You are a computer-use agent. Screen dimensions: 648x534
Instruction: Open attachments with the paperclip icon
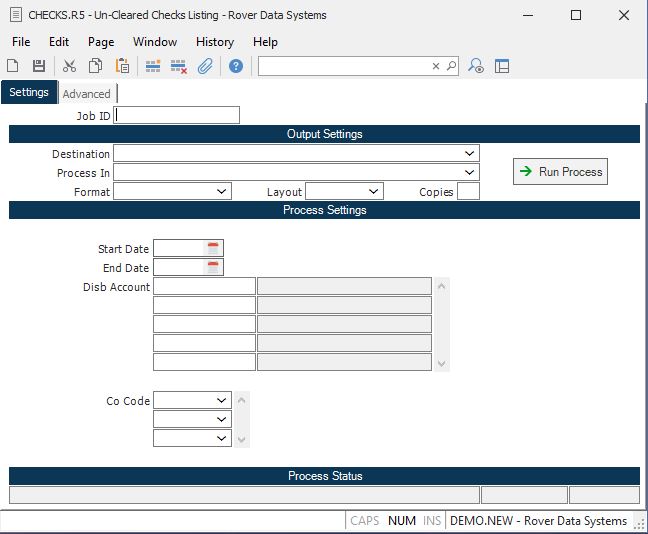click(205, 66)
